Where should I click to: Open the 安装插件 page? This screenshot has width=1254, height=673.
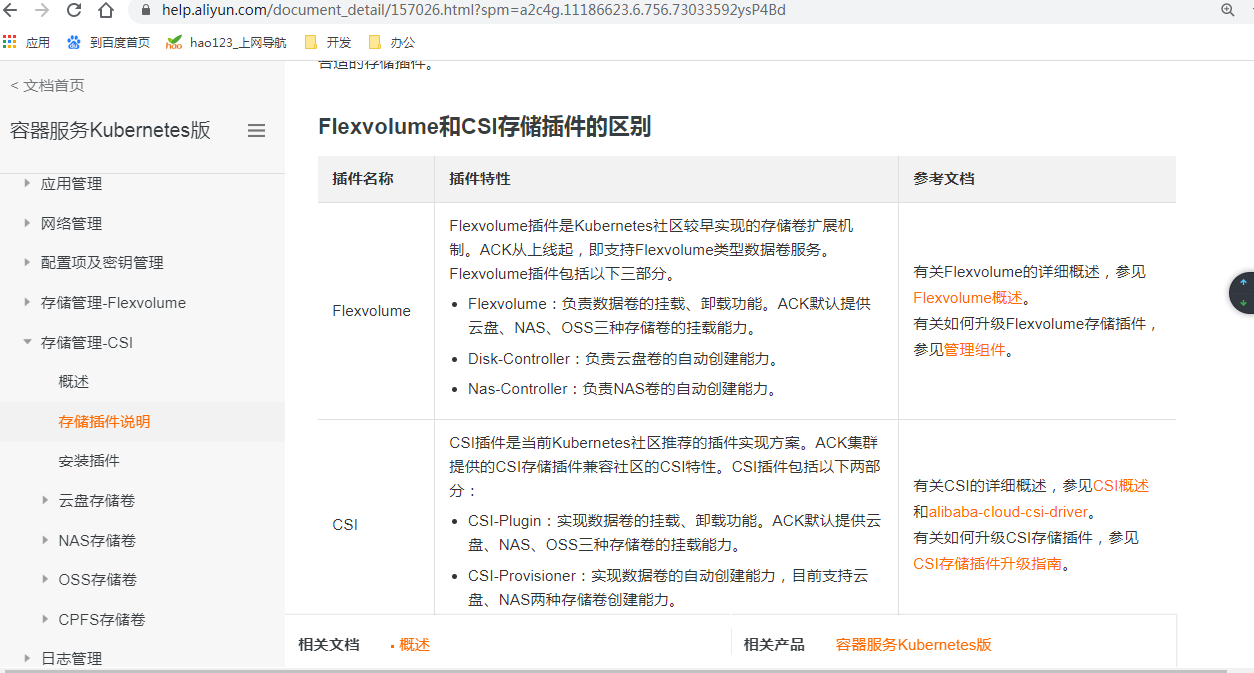click(89, 460)
